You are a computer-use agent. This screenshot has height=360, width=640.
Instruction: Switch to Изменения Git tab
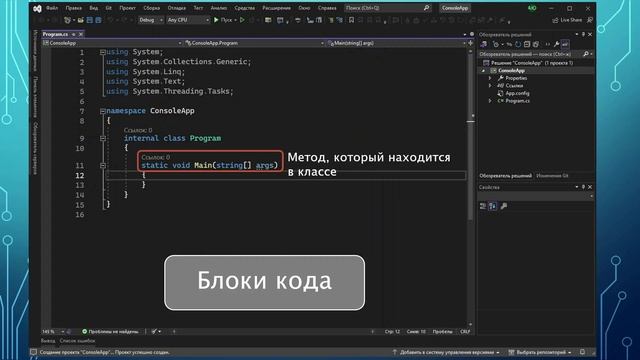(x=552, y=176)
